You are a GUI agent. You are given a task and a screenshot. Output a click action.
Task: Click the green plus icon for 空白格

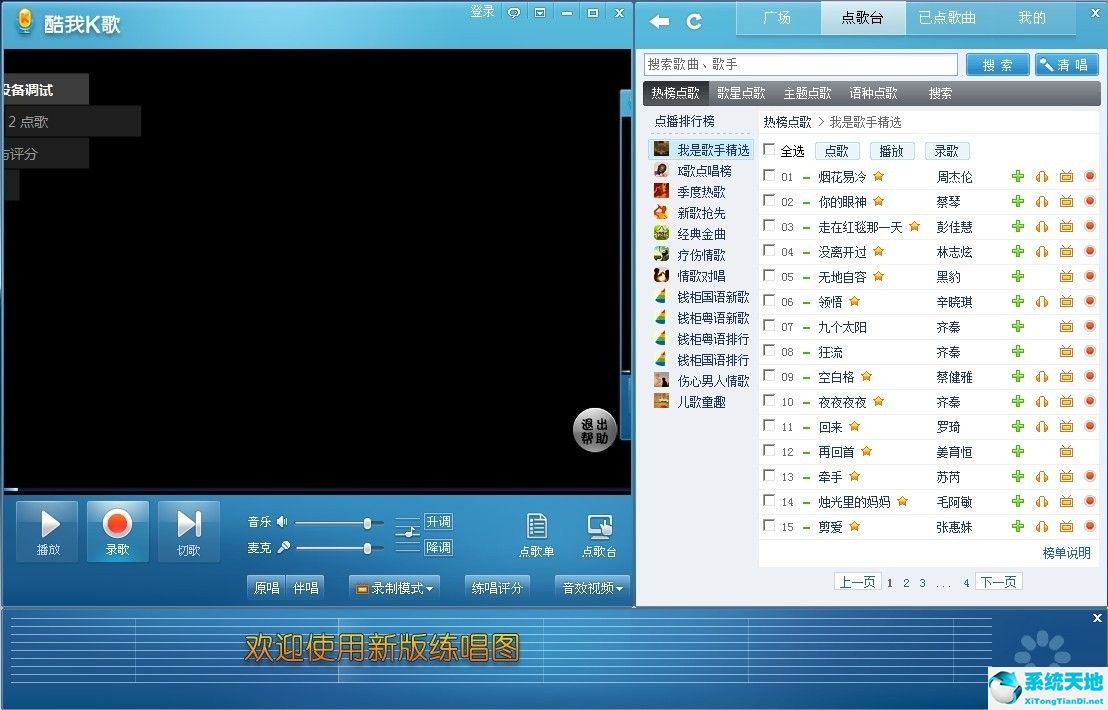[1018, 377]
